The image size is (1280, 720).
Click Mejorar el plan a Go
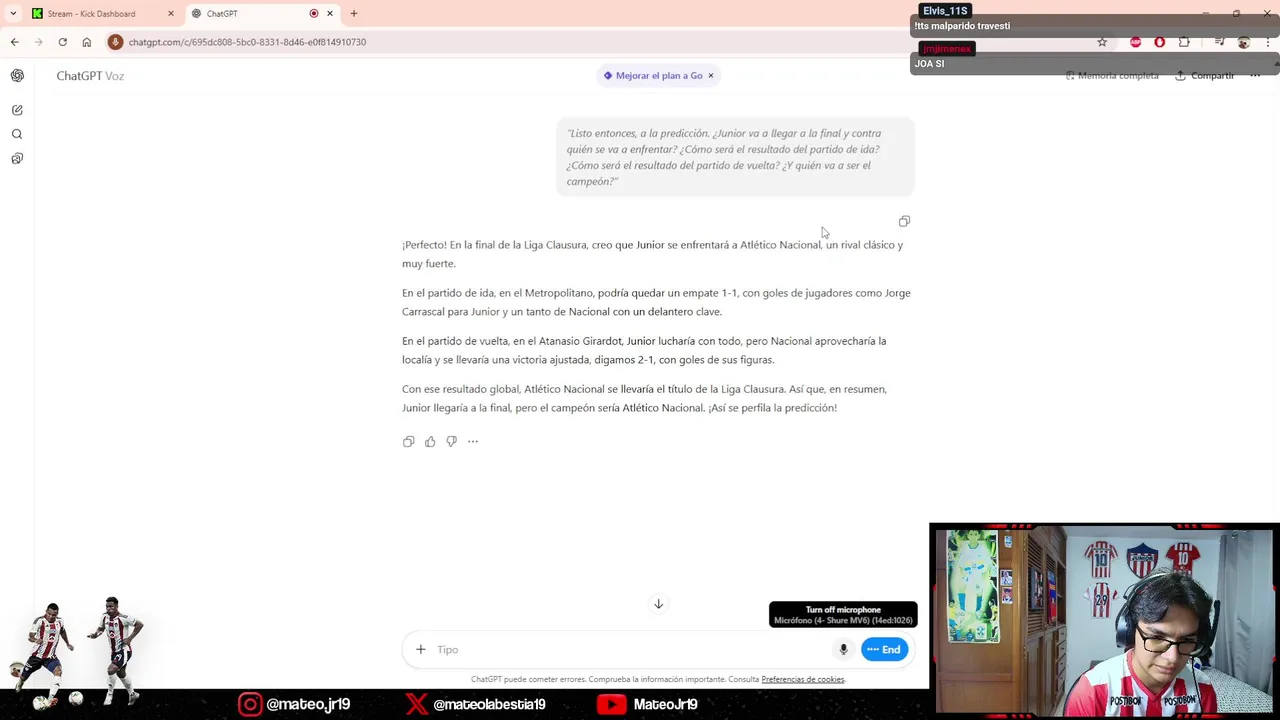(x=653, y=76)
